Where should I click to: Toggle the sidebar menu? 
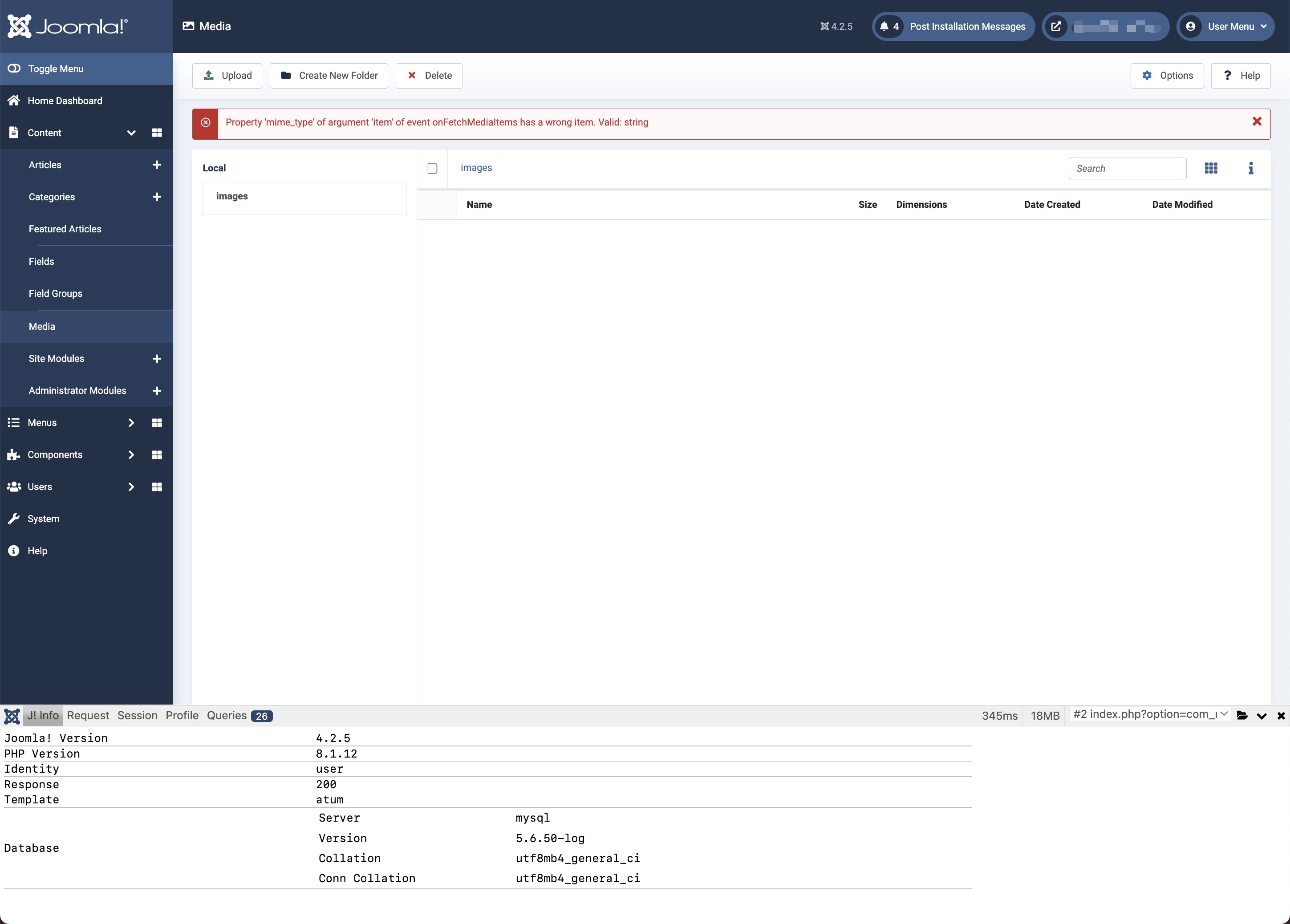86,69
